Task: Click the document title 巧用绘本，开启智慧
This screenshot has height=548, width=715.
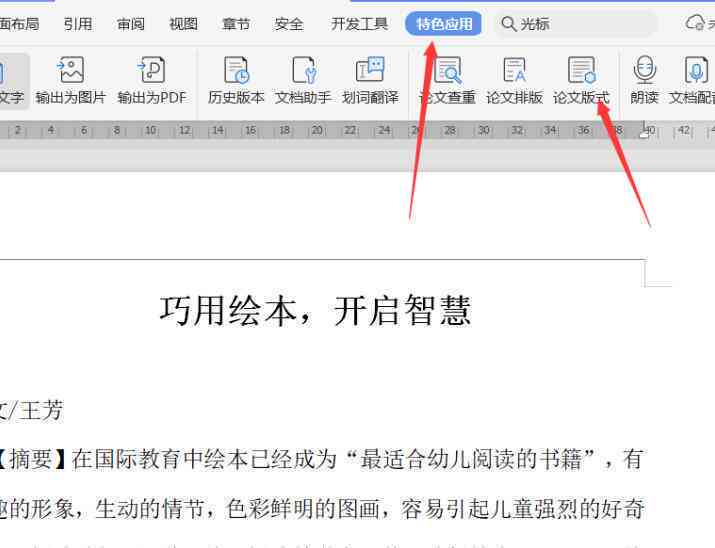Action: pos(316,310)
